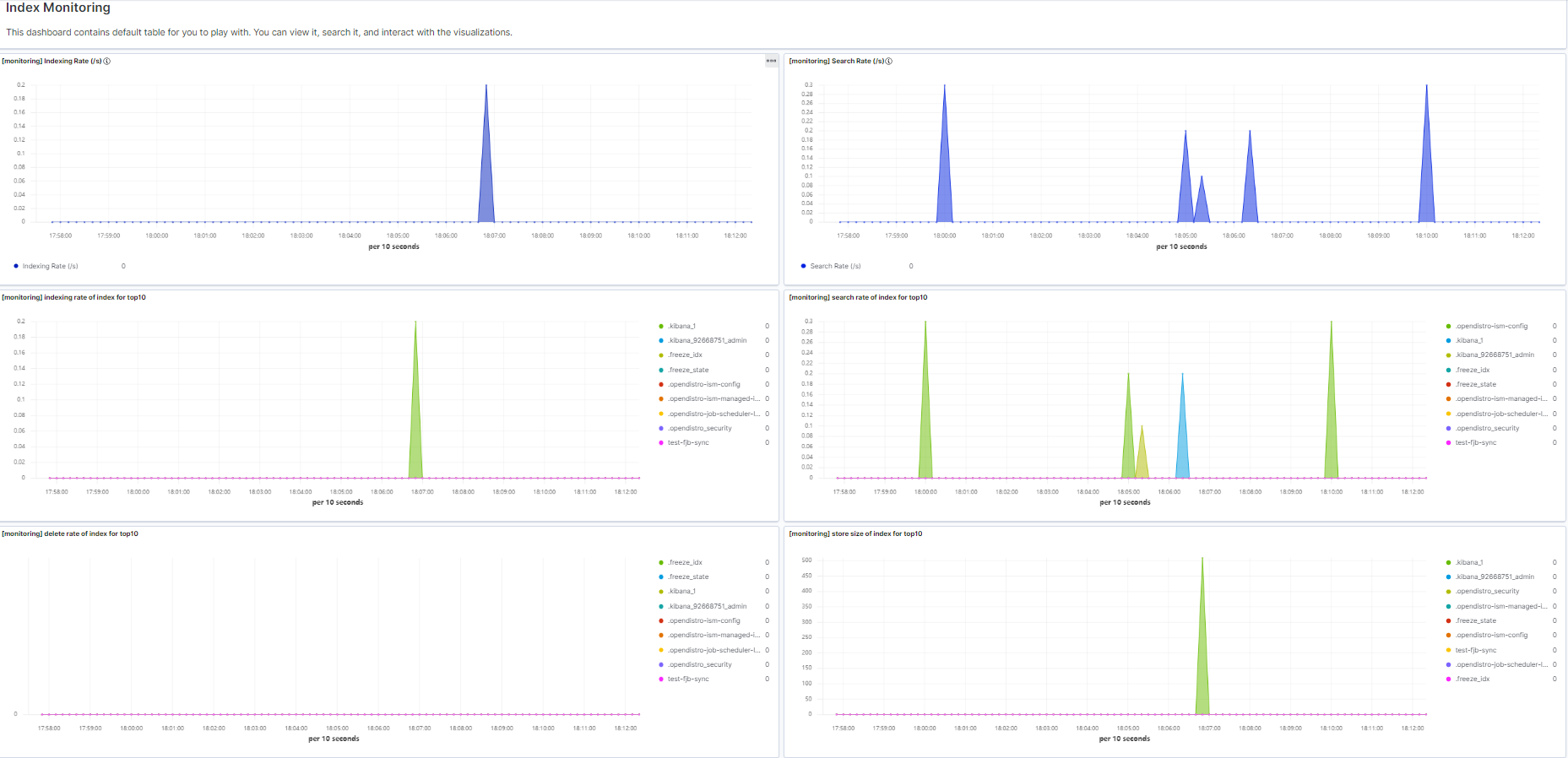The width and height of the screenshot is (1568, 758).
Task: Click blue dot of Indexing Rate legend
Action: 16,266
